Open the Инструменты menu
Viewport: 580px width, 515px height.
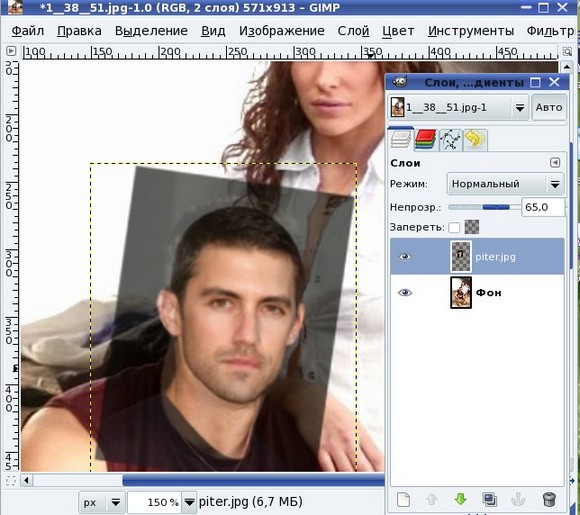click(471, 31)
